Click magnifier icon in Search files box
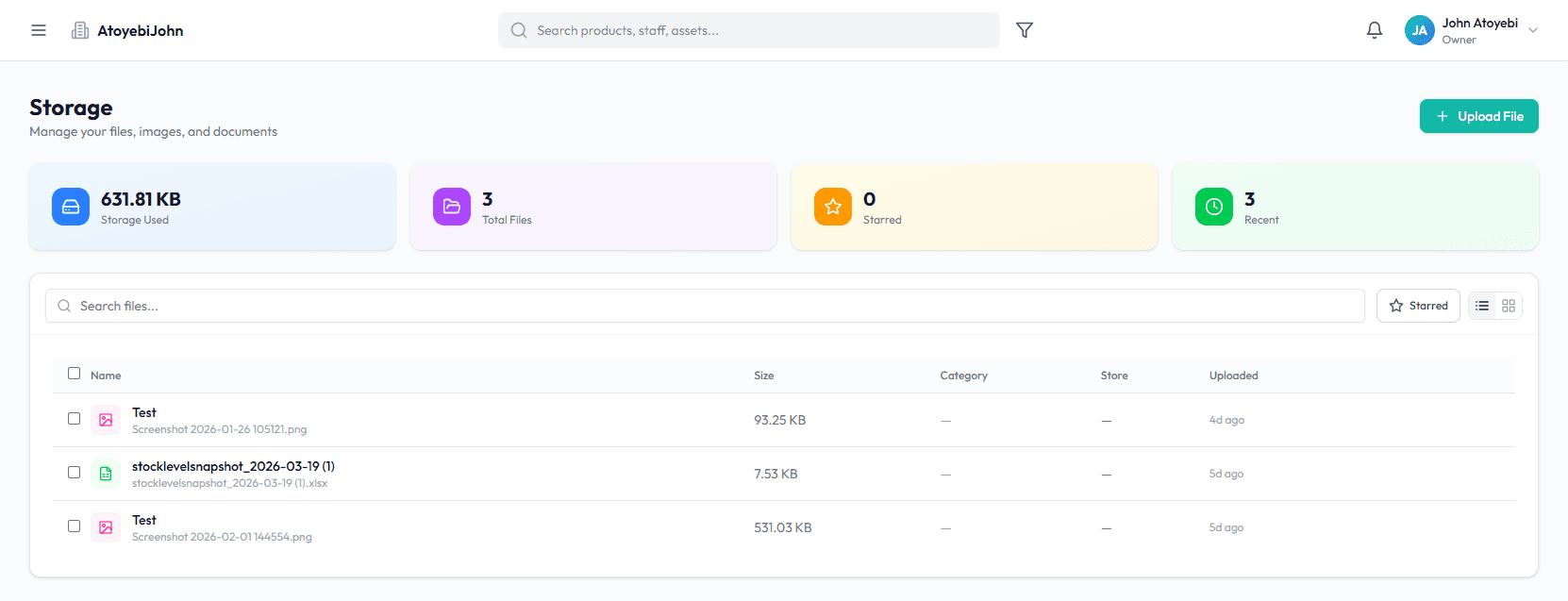The height and width of the screenshot is (601, 1568). pos(64,306)
